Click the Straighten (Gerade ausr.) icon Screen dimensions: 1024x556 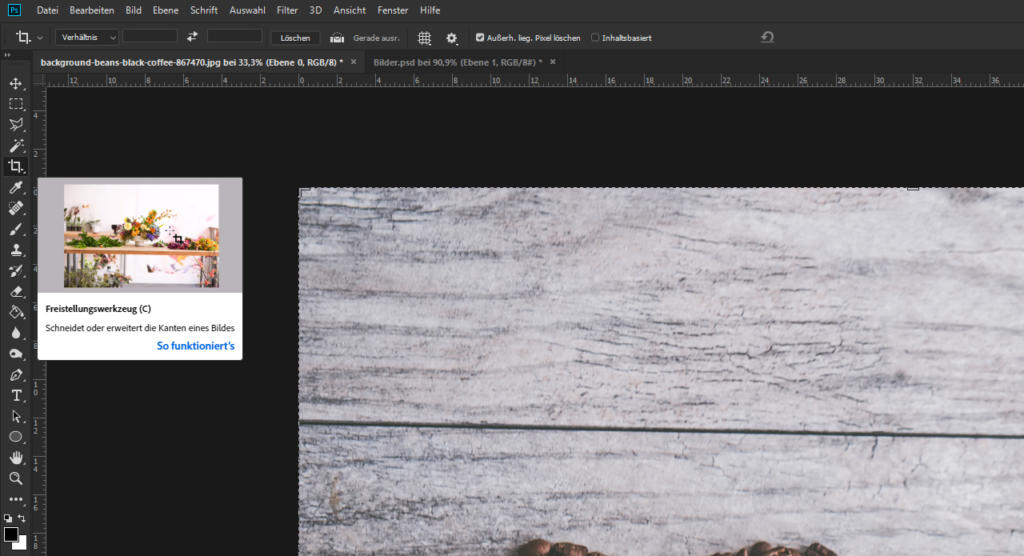tap(337, 38)
